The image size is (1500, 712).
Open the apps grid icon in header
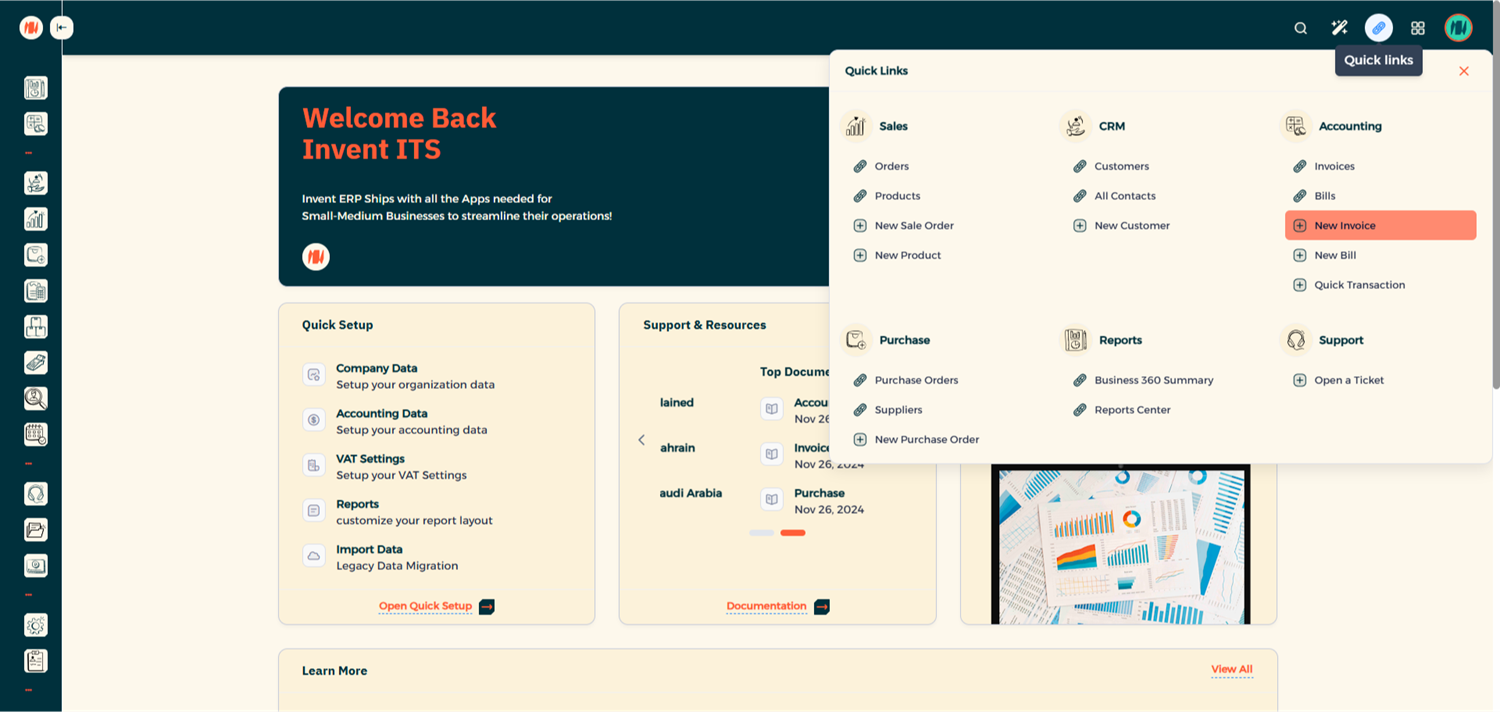(1417, 28)
